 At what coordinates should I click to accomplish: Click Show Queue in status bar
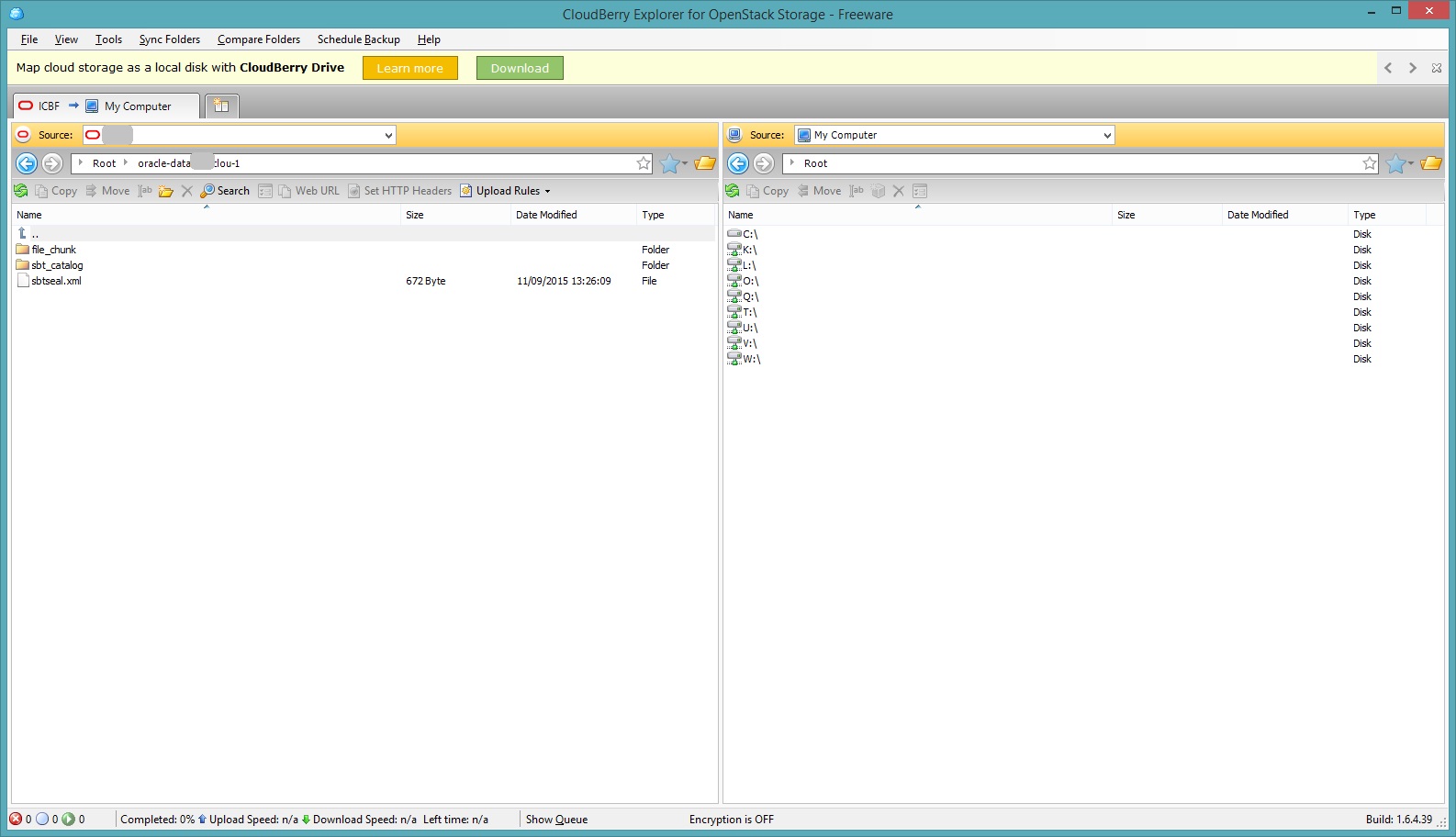556,820
